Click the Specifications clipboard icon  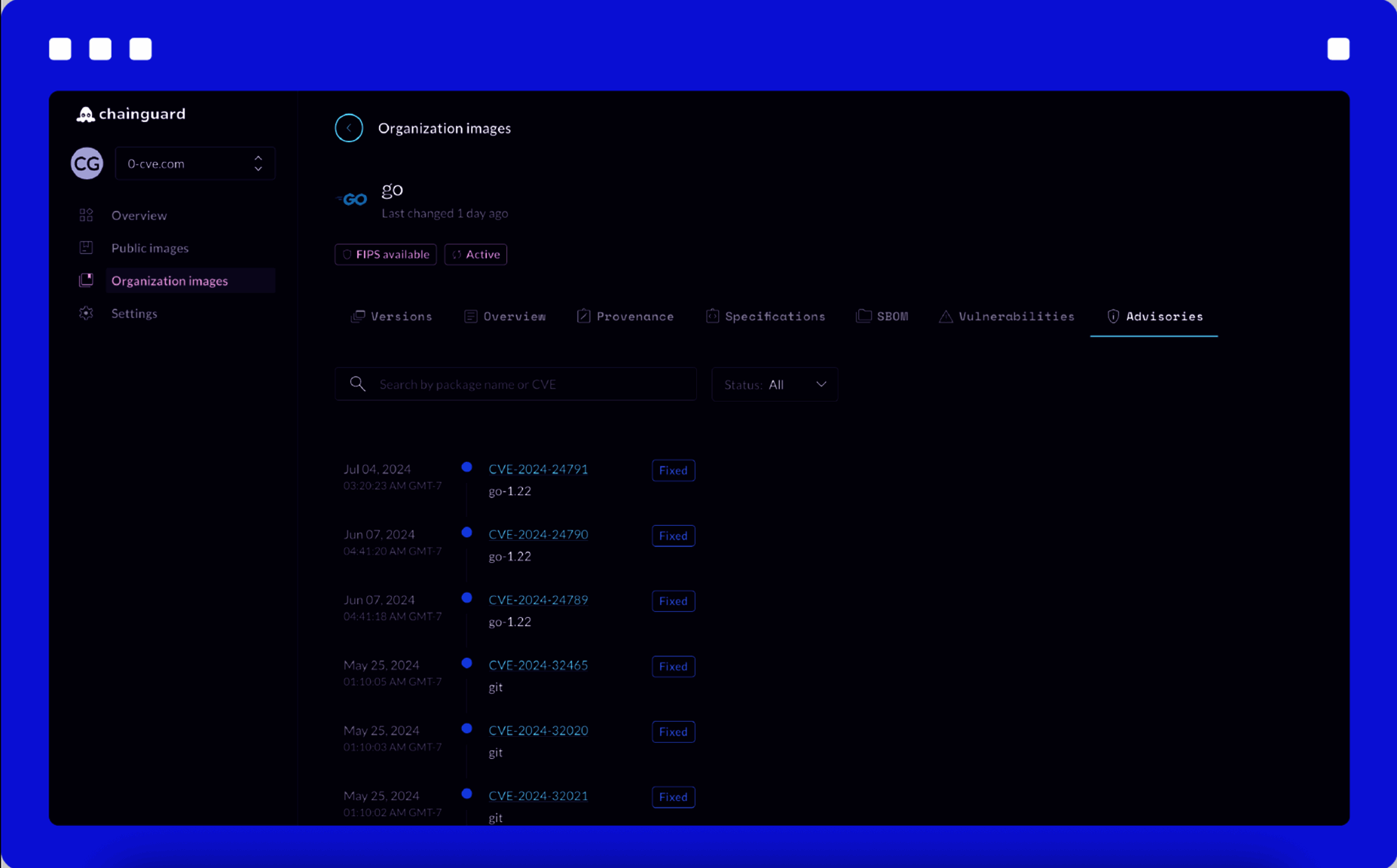pos(712,316)
